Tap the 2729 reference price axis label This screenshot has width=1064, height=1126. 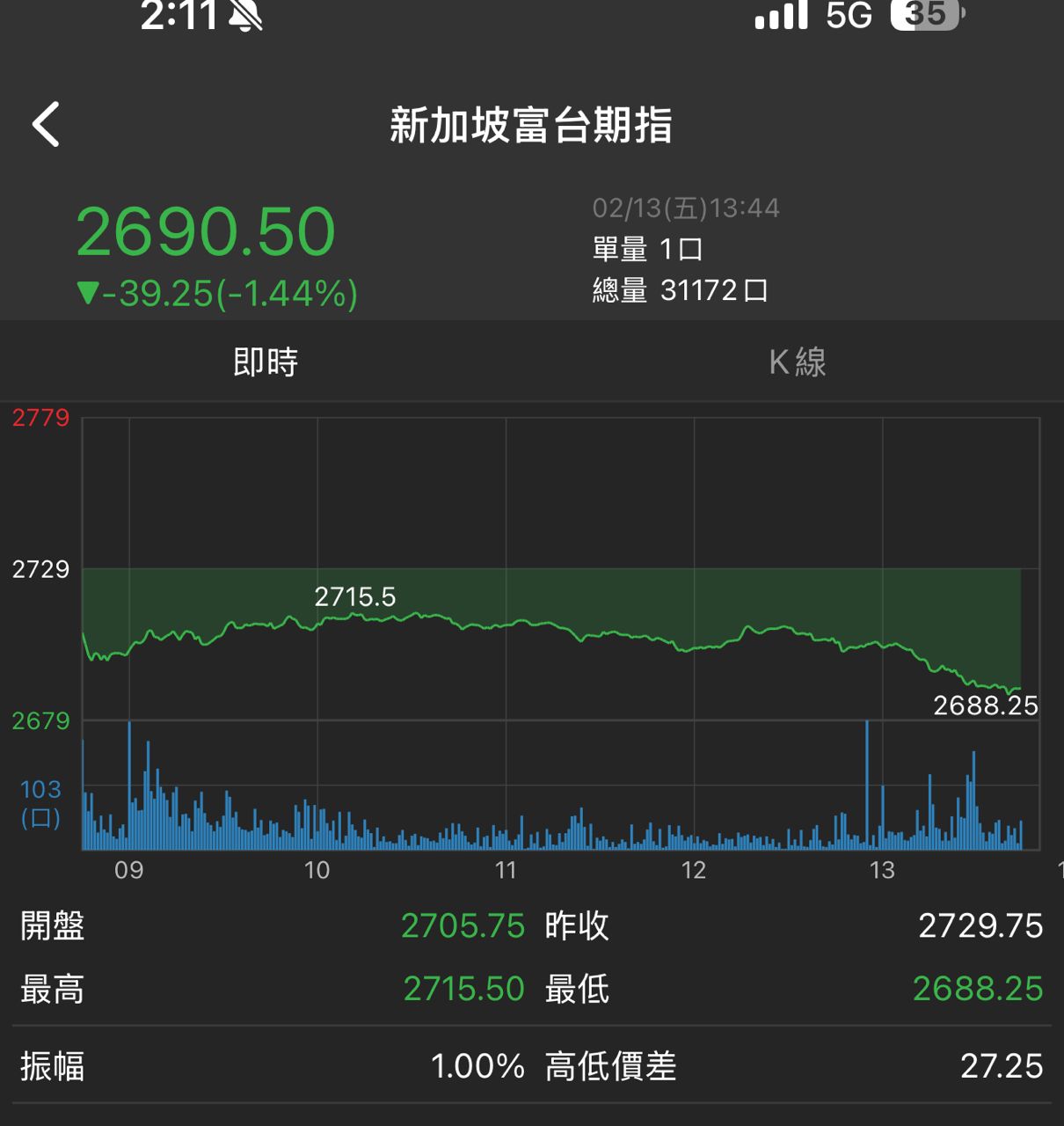click(40, 569)
